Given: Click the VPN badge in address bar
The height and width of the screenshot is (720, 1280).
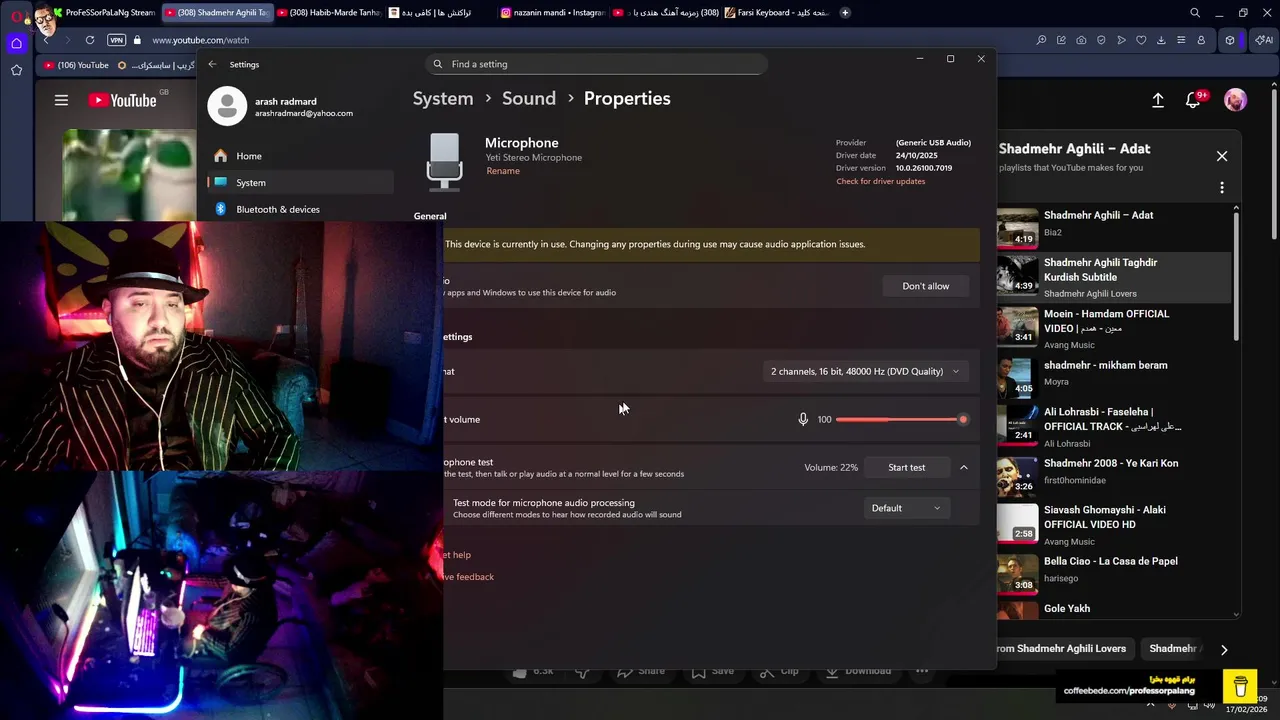Looking at the screenshot, I should point(116,40).
